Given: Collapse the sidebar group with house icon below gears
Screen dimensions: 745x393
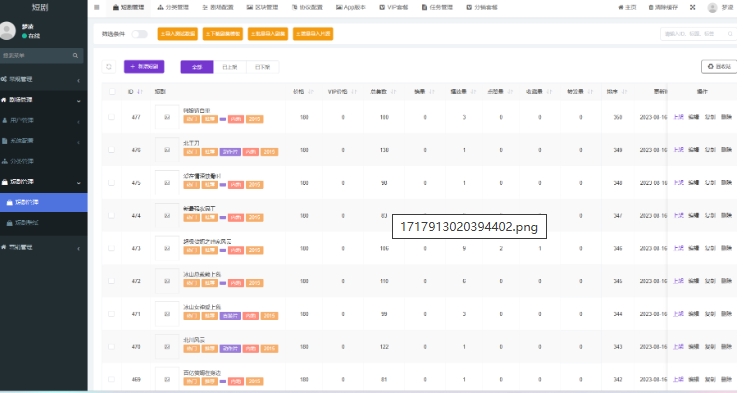Looking at the screenshot, I should 43,100.
